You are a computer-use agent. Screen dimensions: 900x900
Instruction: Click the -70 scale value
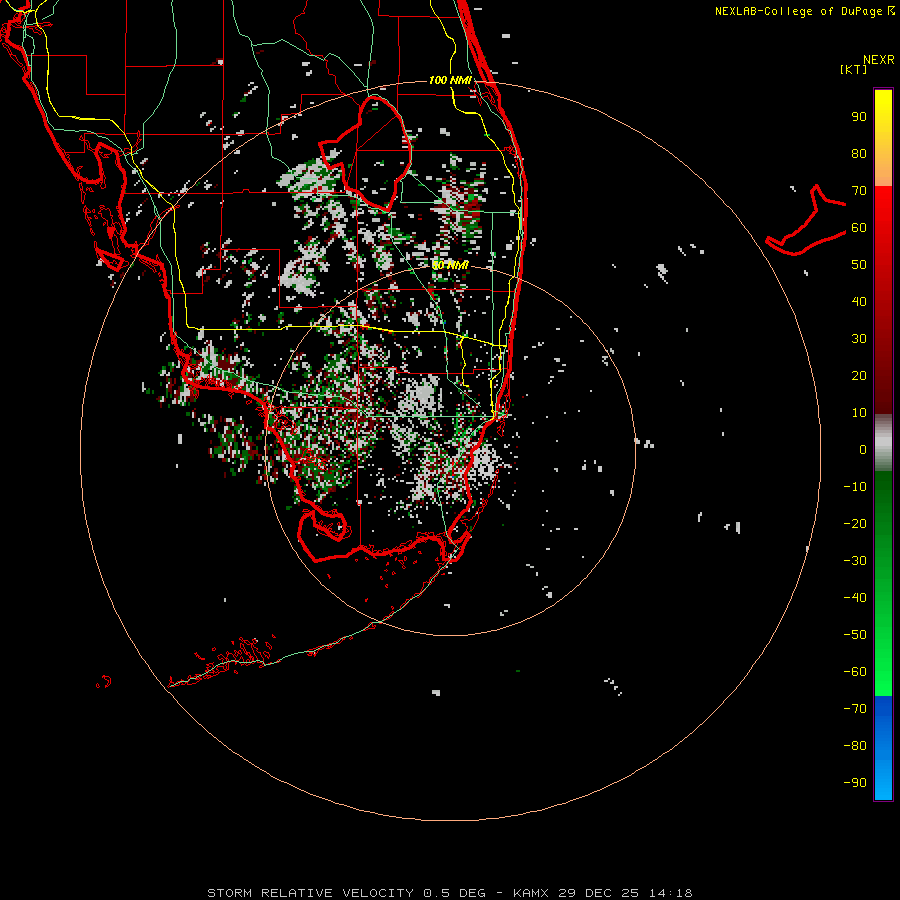click(x=855, y=708)
